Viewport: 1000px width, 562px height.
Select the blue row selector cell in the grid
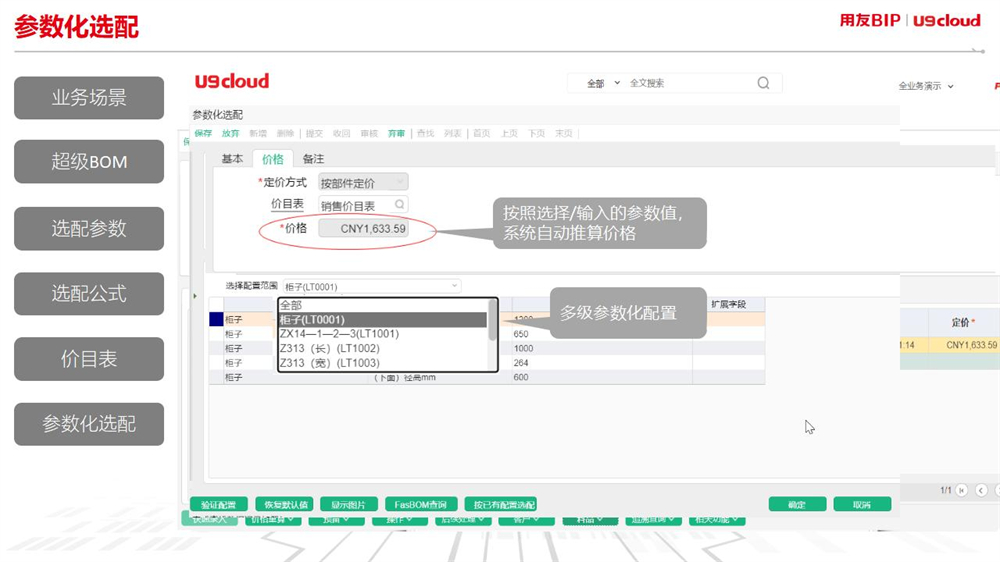pos(216,320)
